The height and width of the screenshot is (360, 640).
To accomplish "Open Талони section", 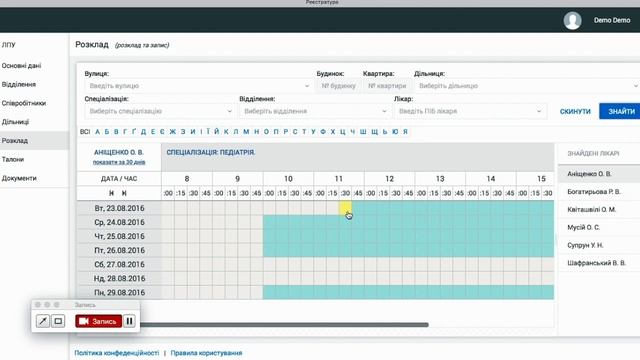I will pyautogui.click(x=13, y=159).
